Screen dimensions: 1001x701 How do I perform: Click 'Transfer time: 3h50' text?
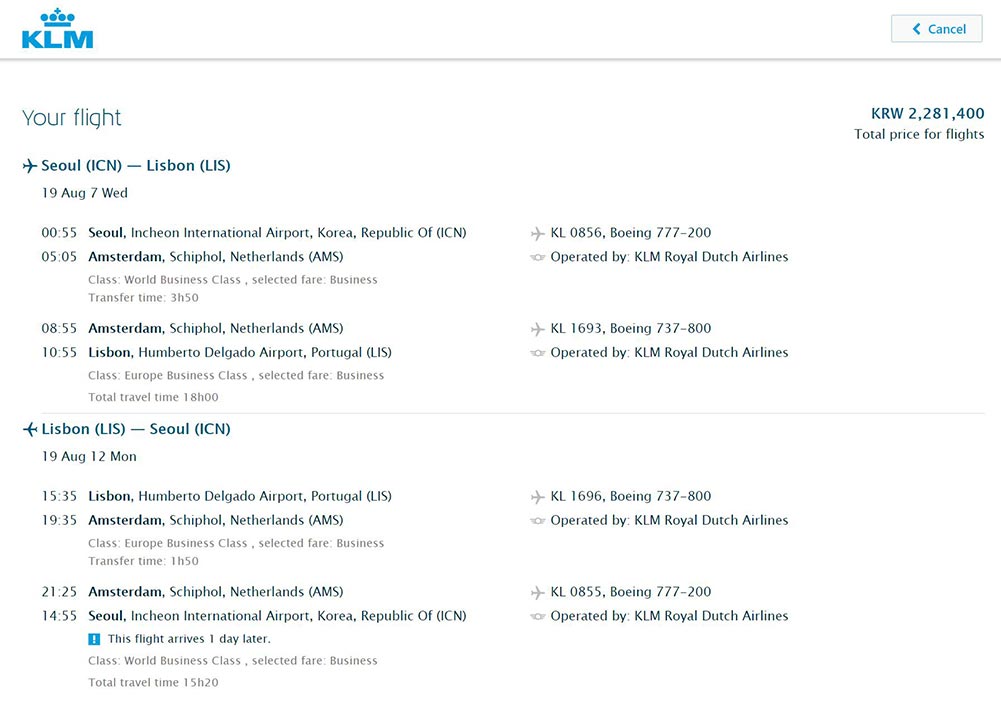coord(144,298)
